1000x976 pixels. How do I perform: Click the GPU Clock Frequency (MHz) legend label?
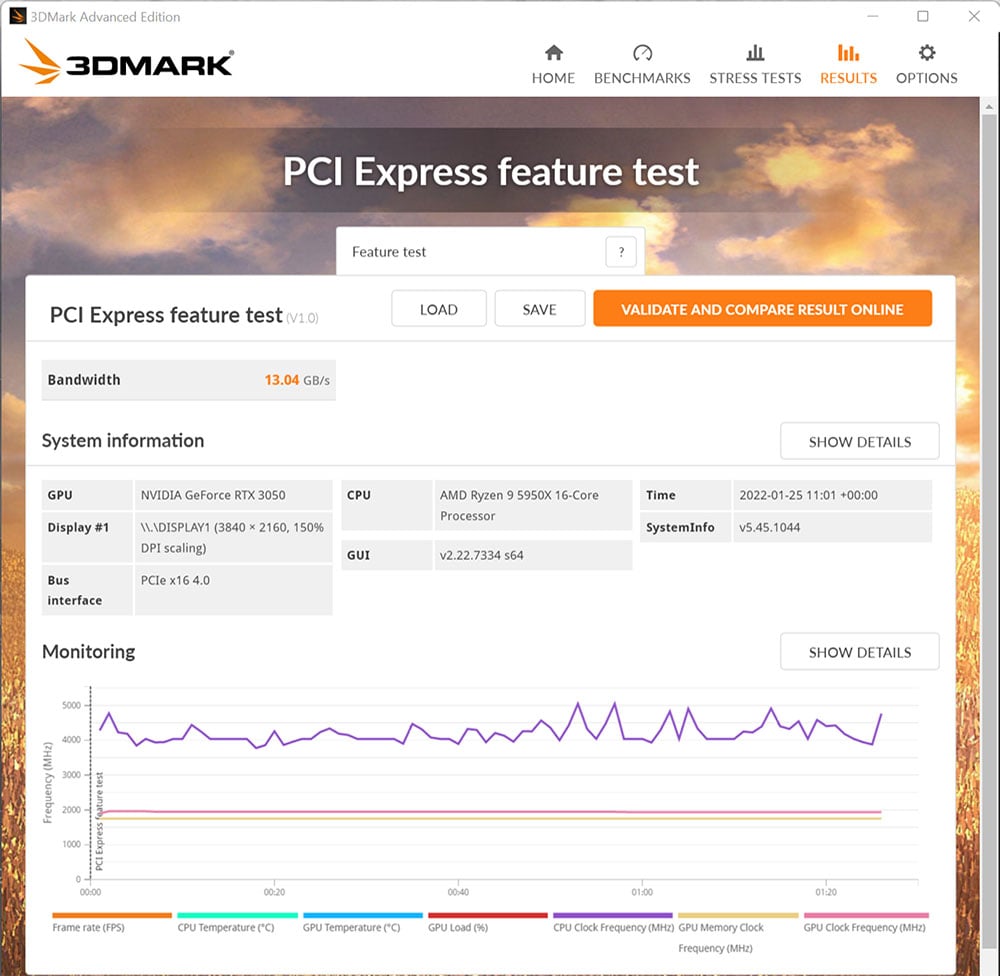coord(864,928)
